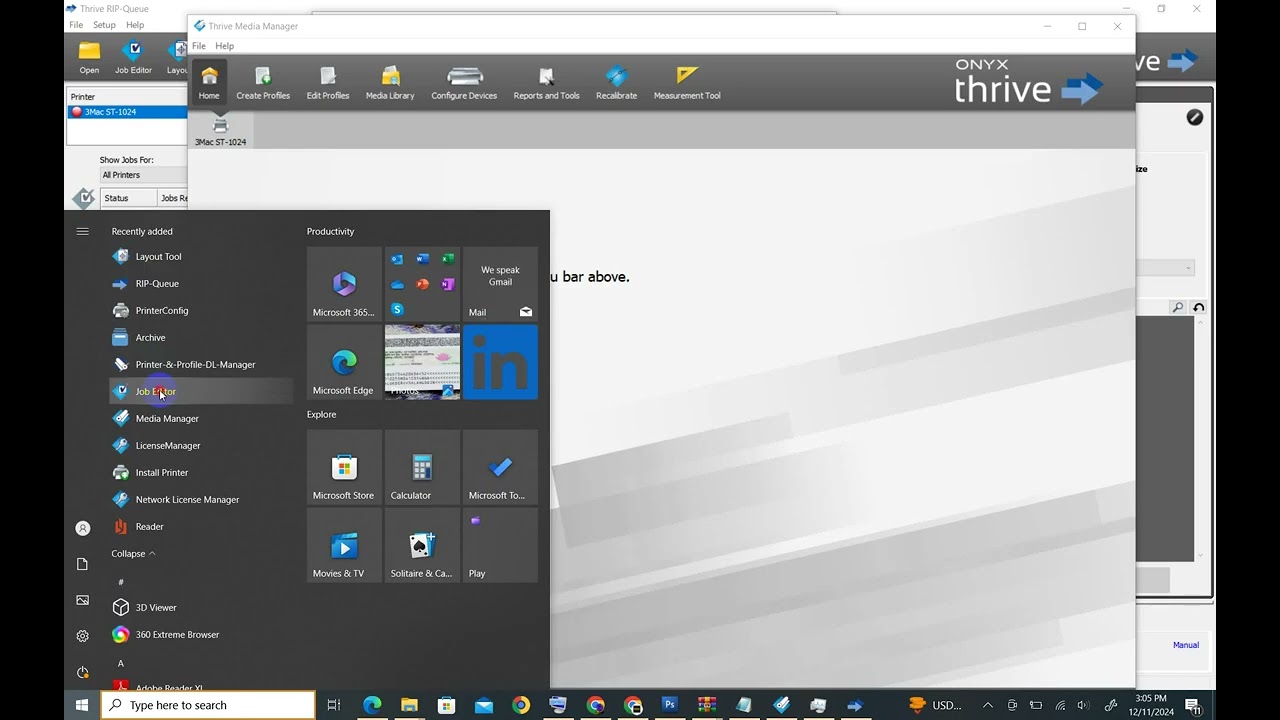Open the Setup menu in RIP-Queue
The width and height of the screenshot is (1280, 720).
tap(104, 25)
